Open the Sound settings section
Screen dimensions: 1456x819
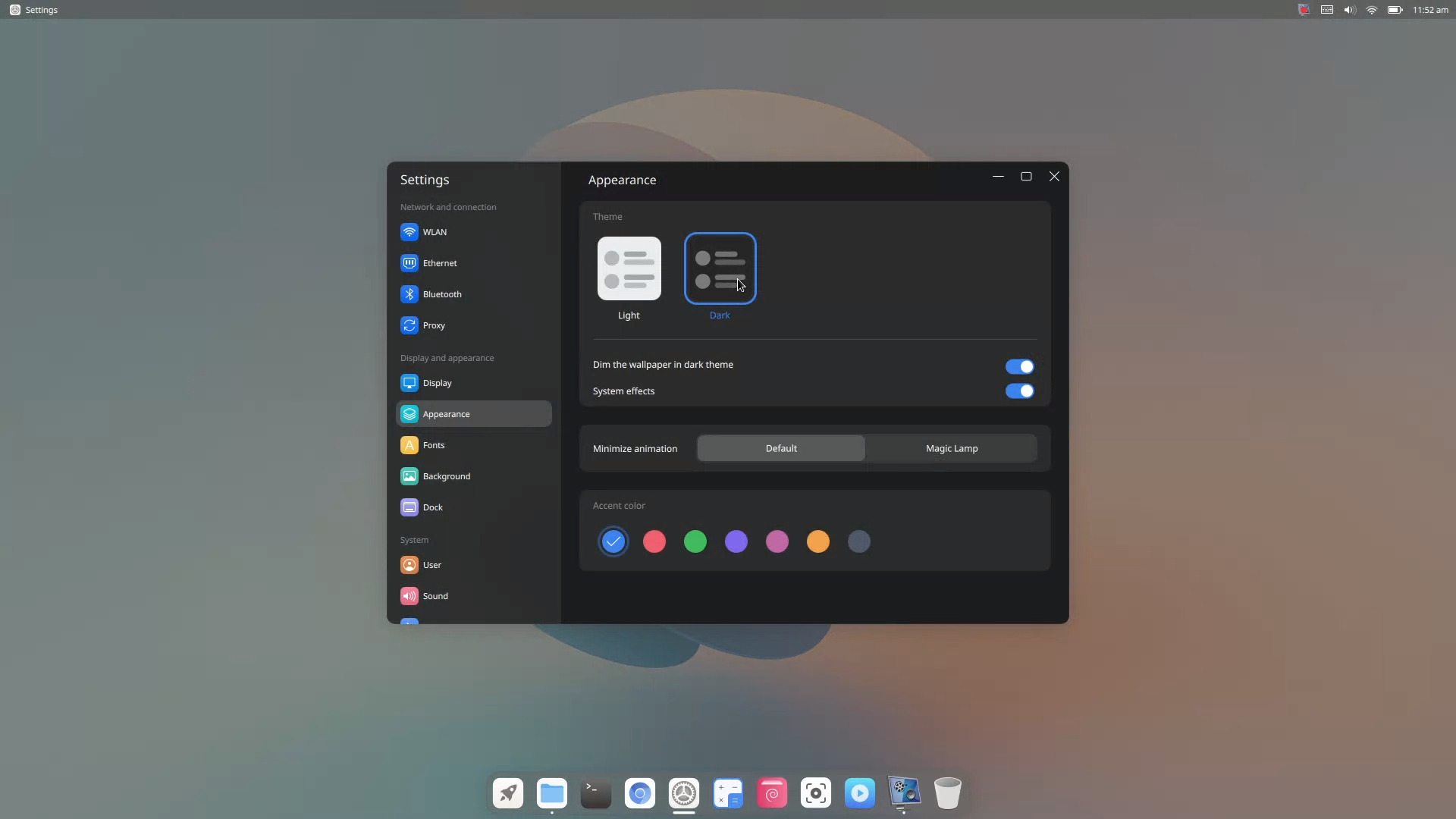pyautogui.click(x=434, y=596)
